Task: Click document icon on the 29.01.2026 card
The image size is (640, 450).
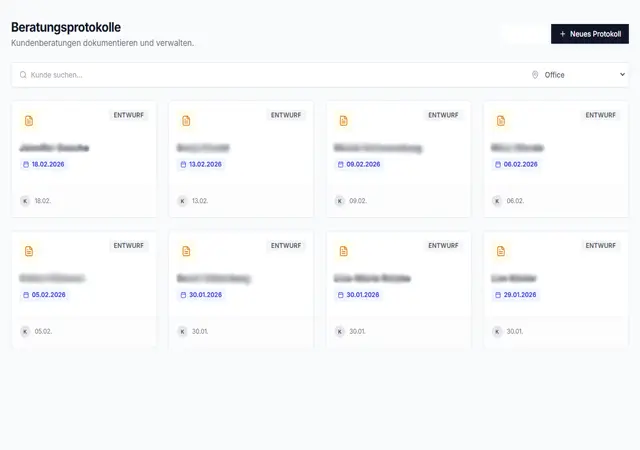Action: (x=501, y=251)
